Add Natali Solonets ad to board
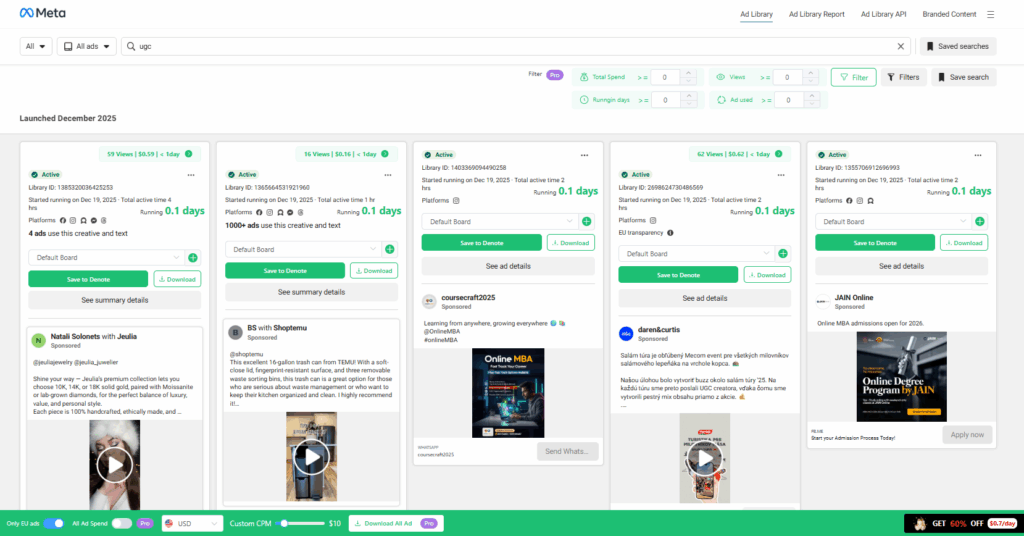 193,258
